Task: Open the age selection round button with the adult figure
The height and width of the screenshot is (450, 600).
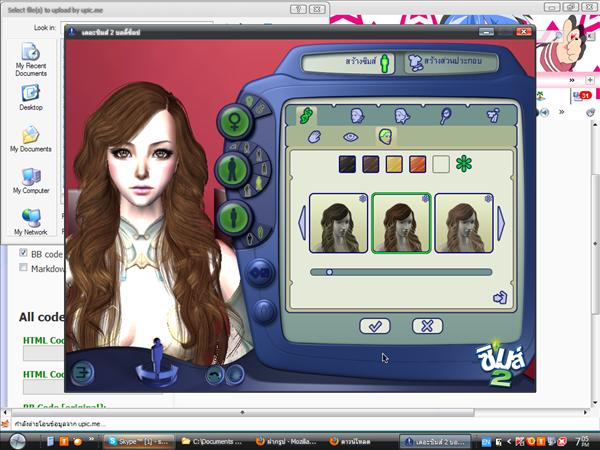Action: 232,169
